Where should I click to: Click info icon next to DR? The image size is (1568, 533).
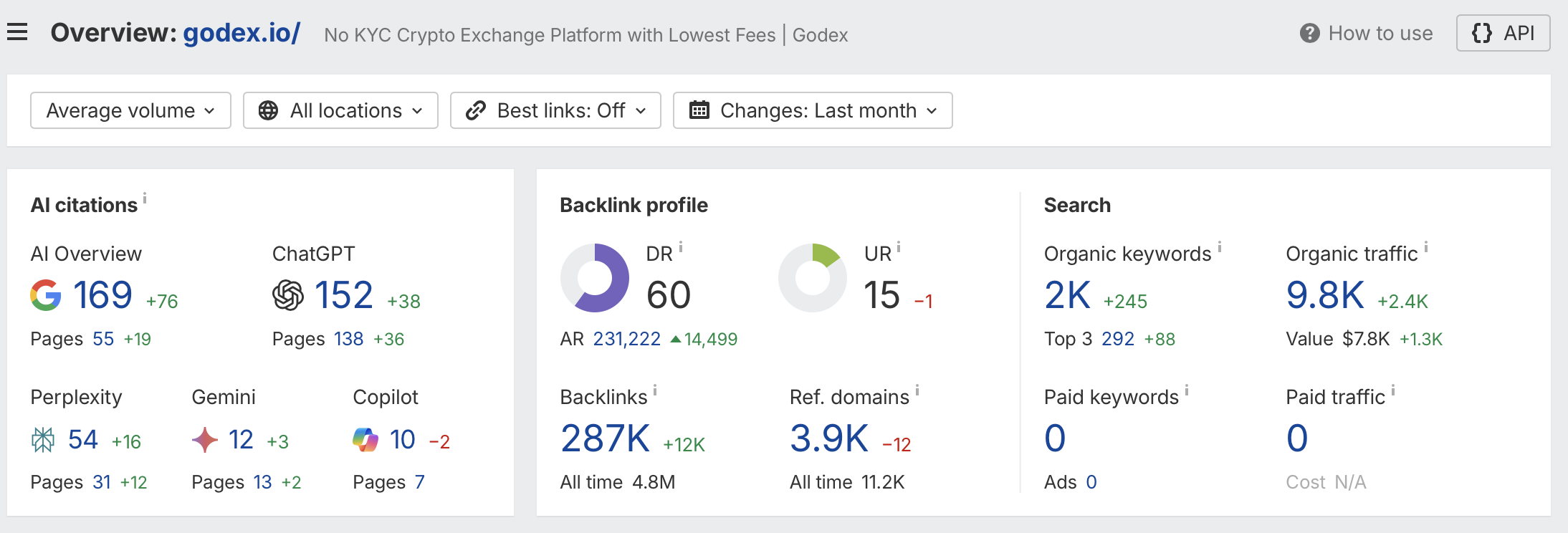click(x=681, y=247)
